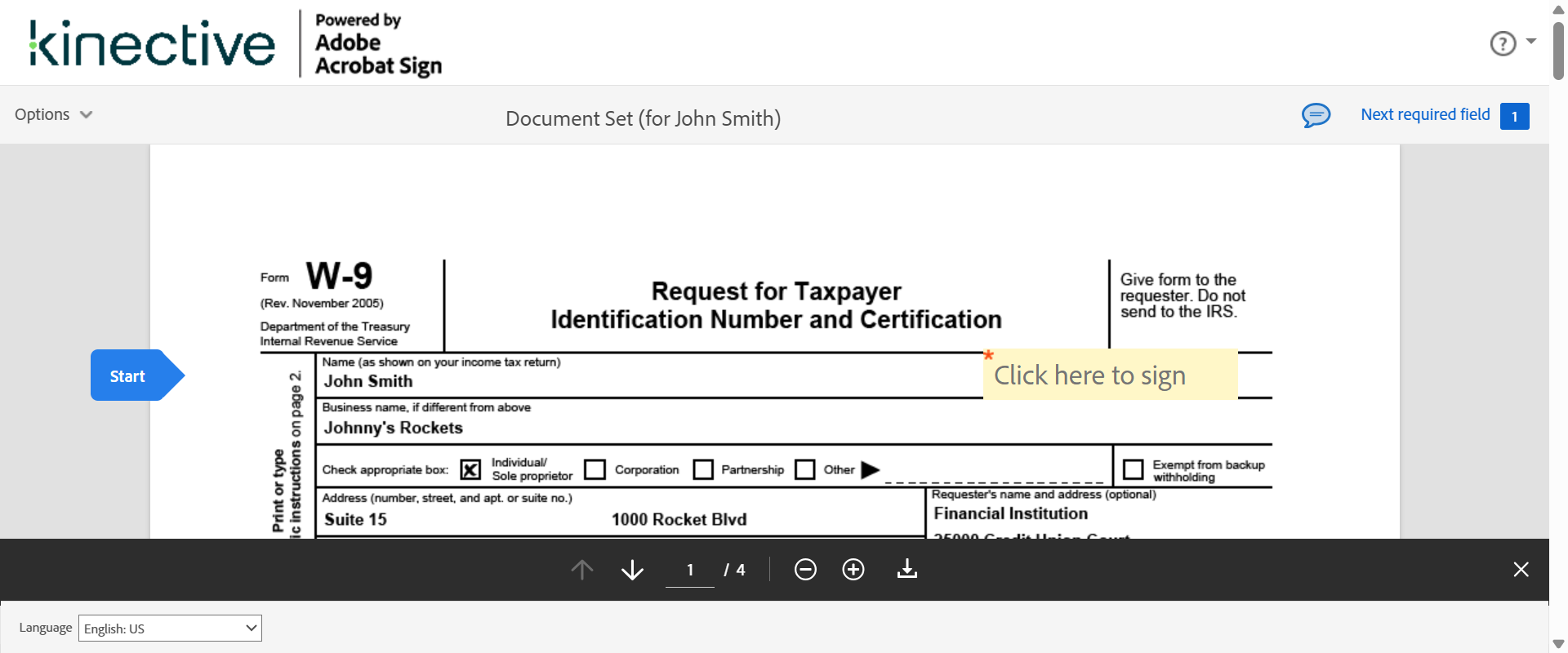Click 'Request for Taxpayer' title text
This screenshot has width=1568, height=653.
pos(777,291)
